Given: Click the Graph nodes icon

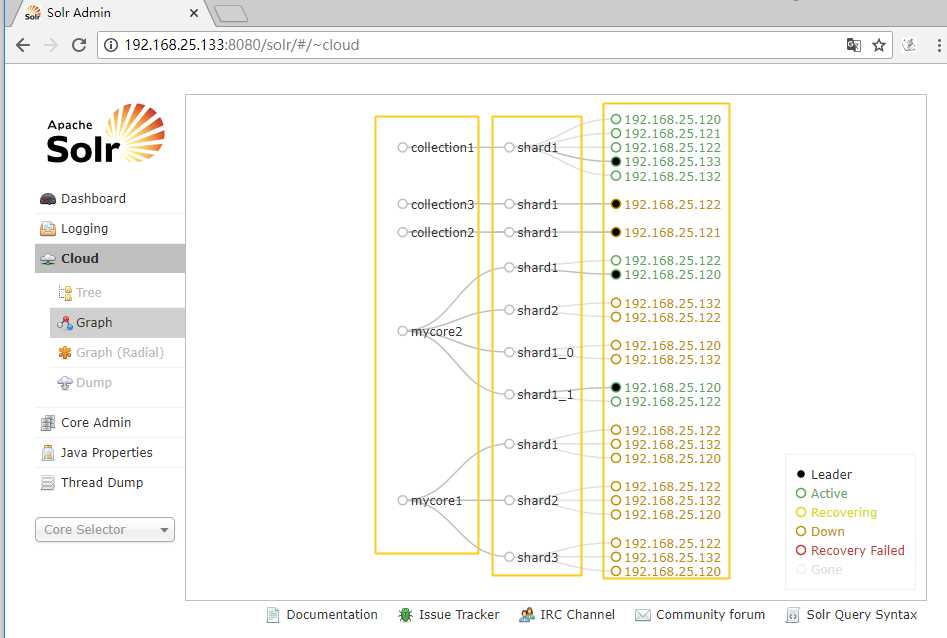Looking at the screenshot, I should [65, 323].
